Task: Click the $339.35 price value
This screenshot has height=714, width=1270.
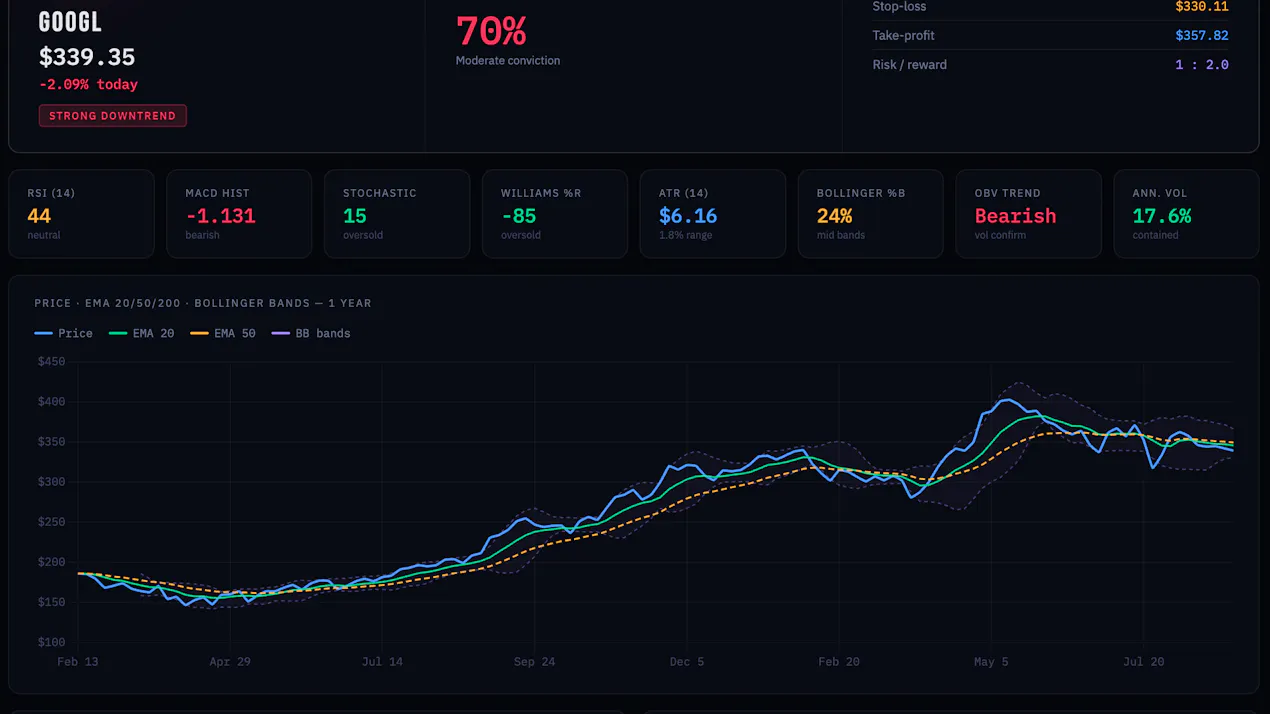Action: pos(87,57)
